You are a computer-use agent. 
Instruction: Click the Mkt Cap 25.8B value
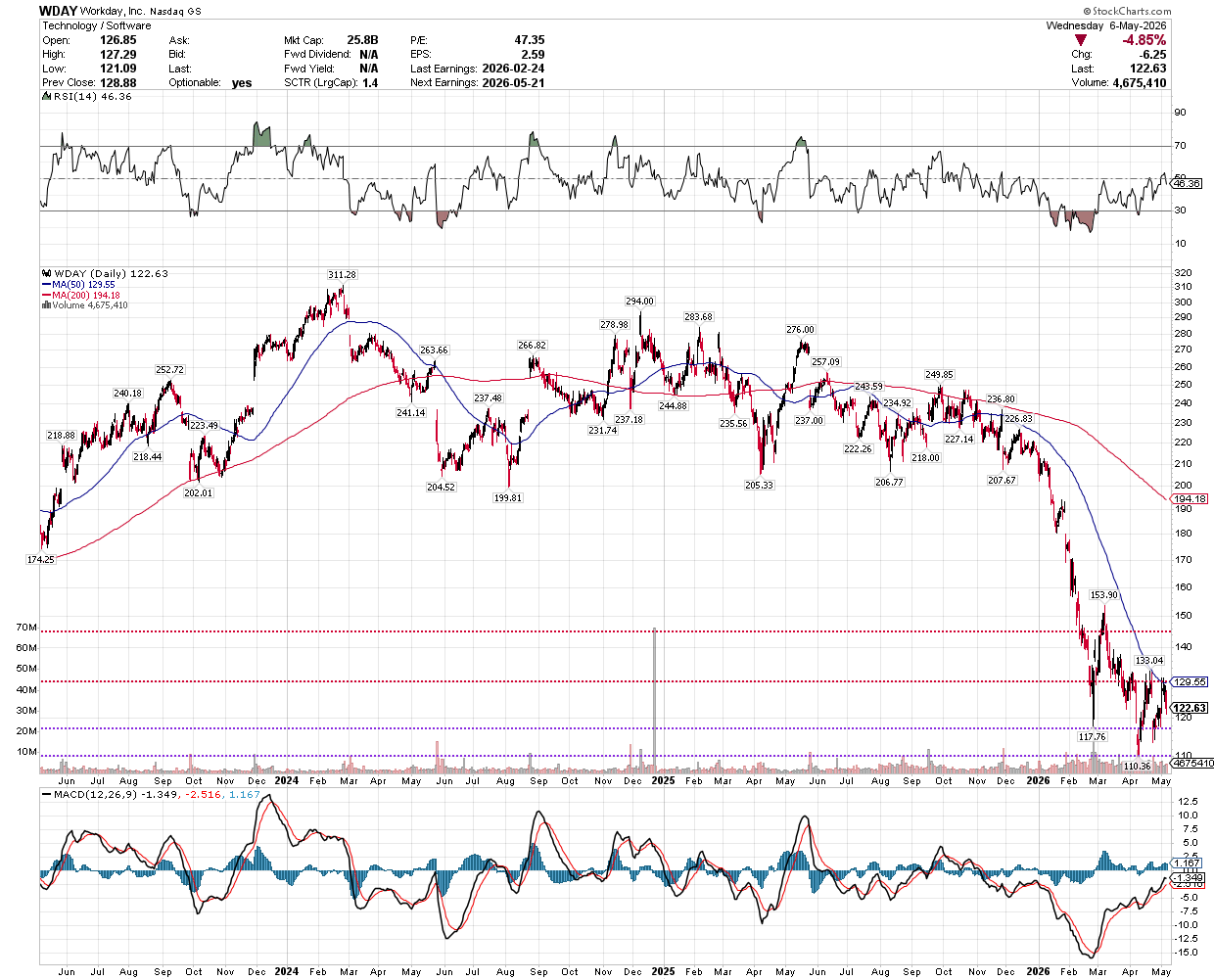(x=362, y=40)
